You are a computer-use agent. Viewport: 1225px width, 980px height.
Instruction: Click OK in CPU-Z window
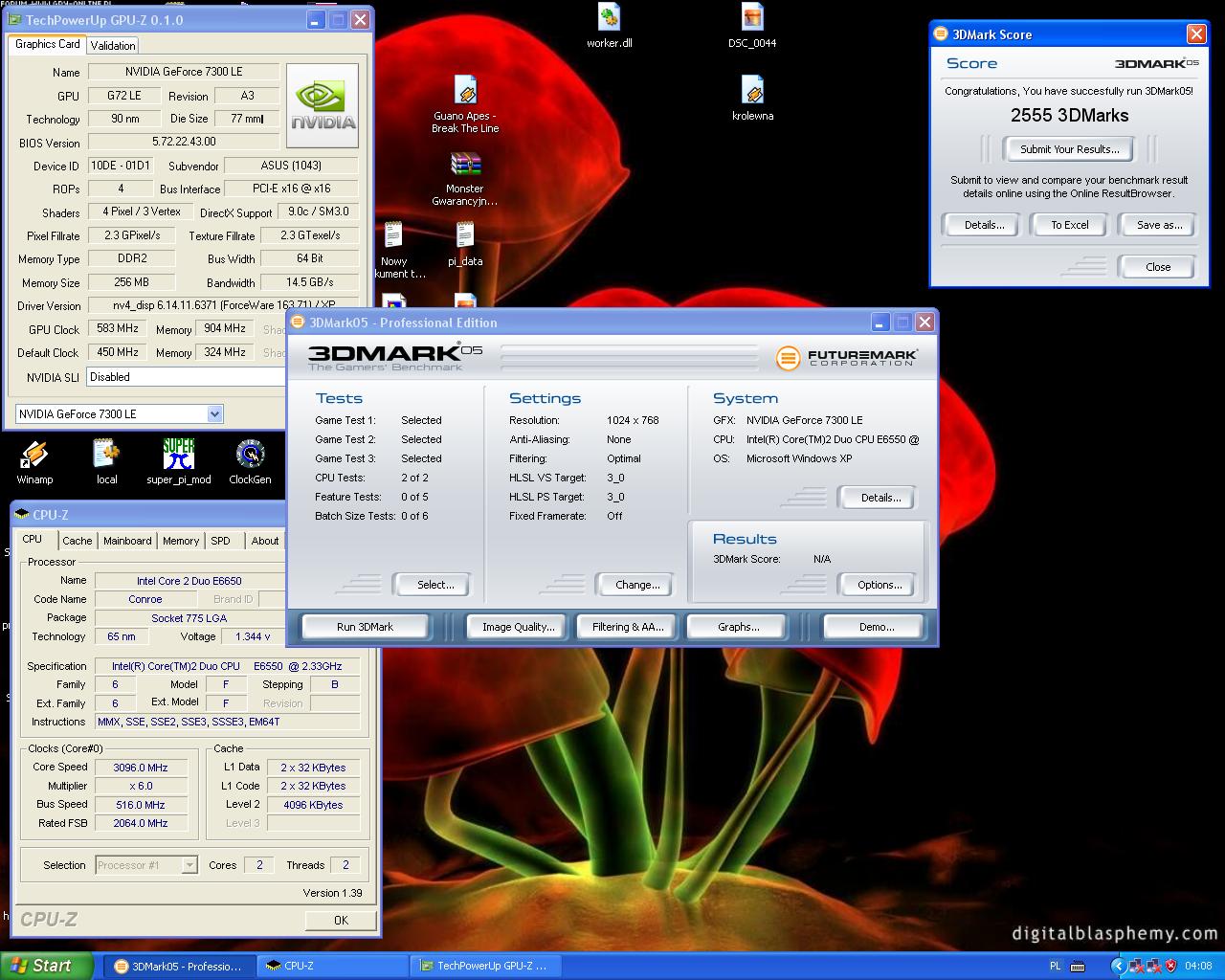[x=341, y=920]
